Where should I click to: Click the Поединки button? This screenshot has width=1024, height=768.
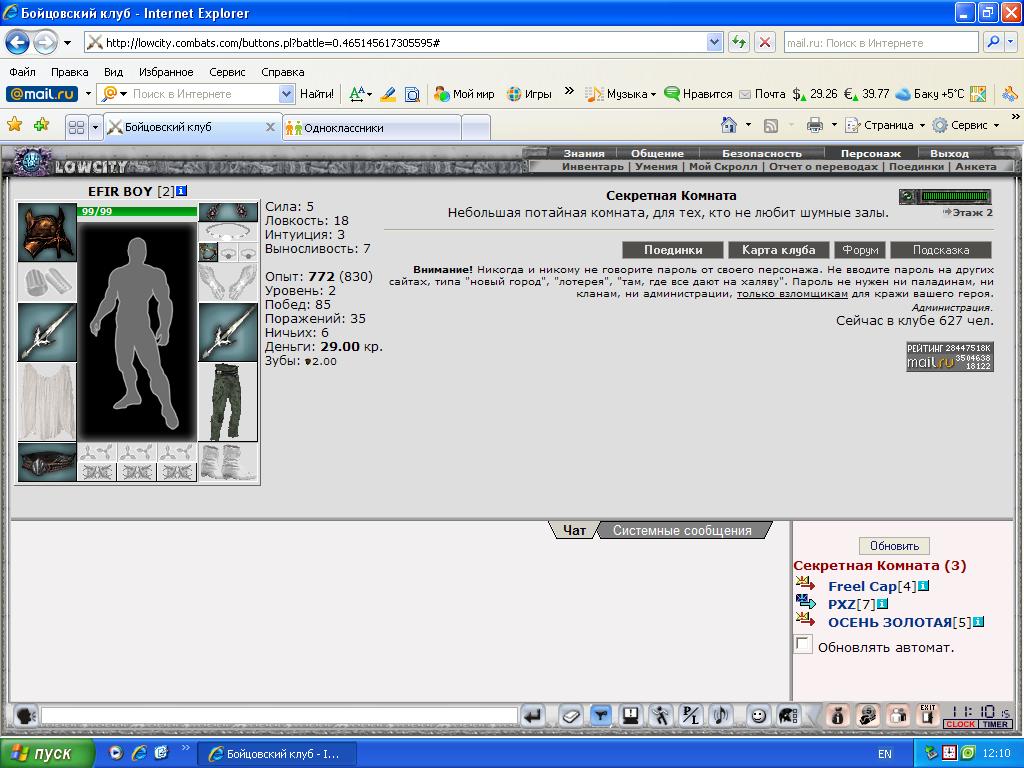point(673,250)
